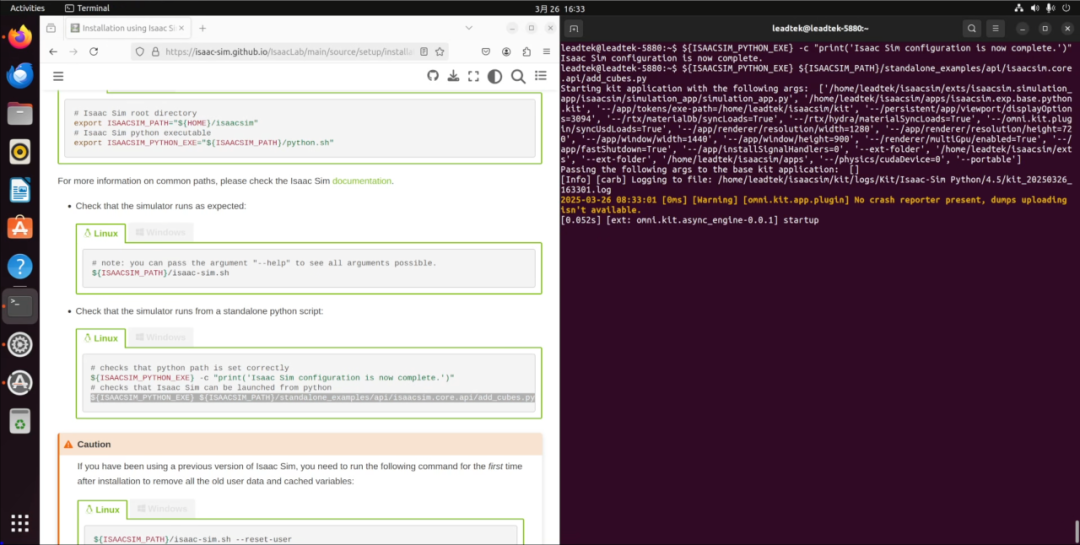Open Ubuntu Software store from dock

click(x=20, y=227)
